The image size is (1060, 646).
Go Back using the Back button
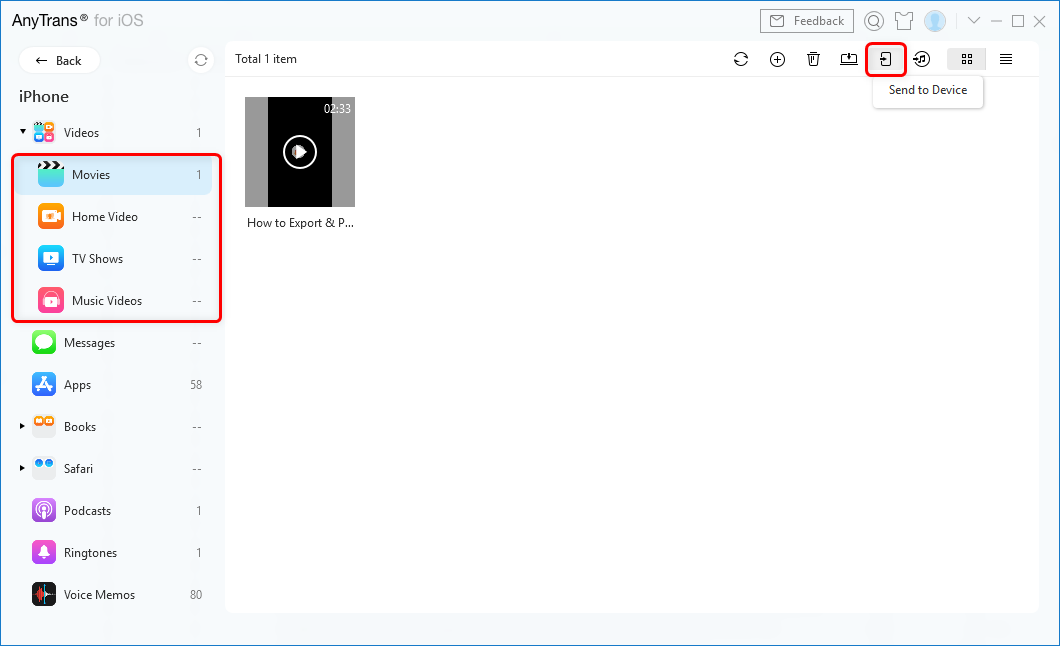pos(59,60)
